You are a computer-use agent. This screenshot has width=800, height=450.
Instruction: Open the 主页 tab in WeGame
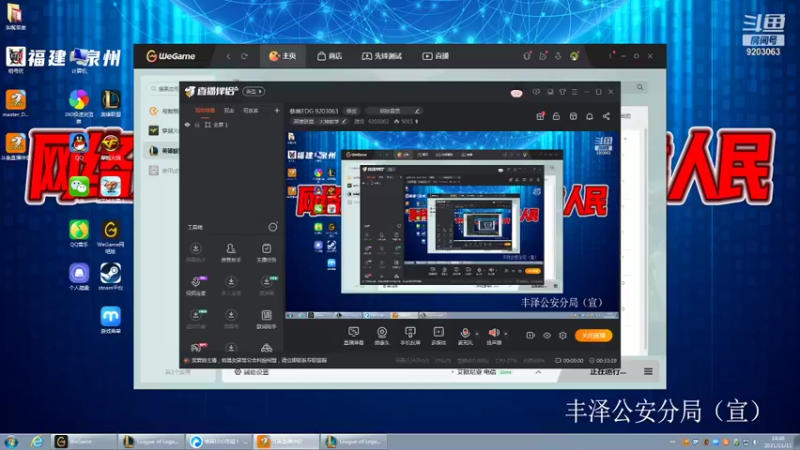click(283, 56)
